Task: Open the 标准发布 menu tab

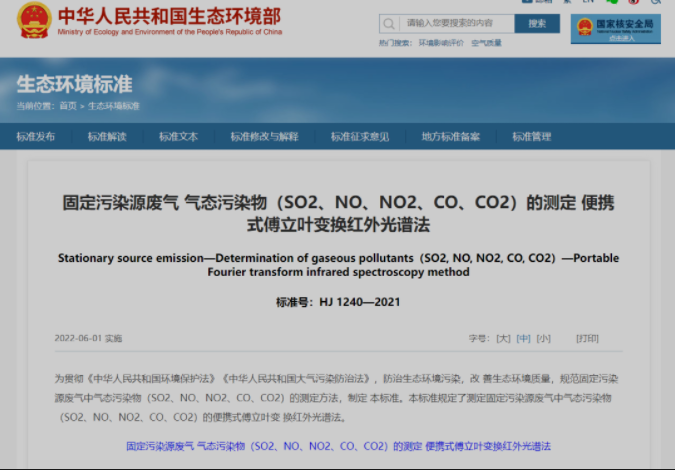Action: pos(35,137)
